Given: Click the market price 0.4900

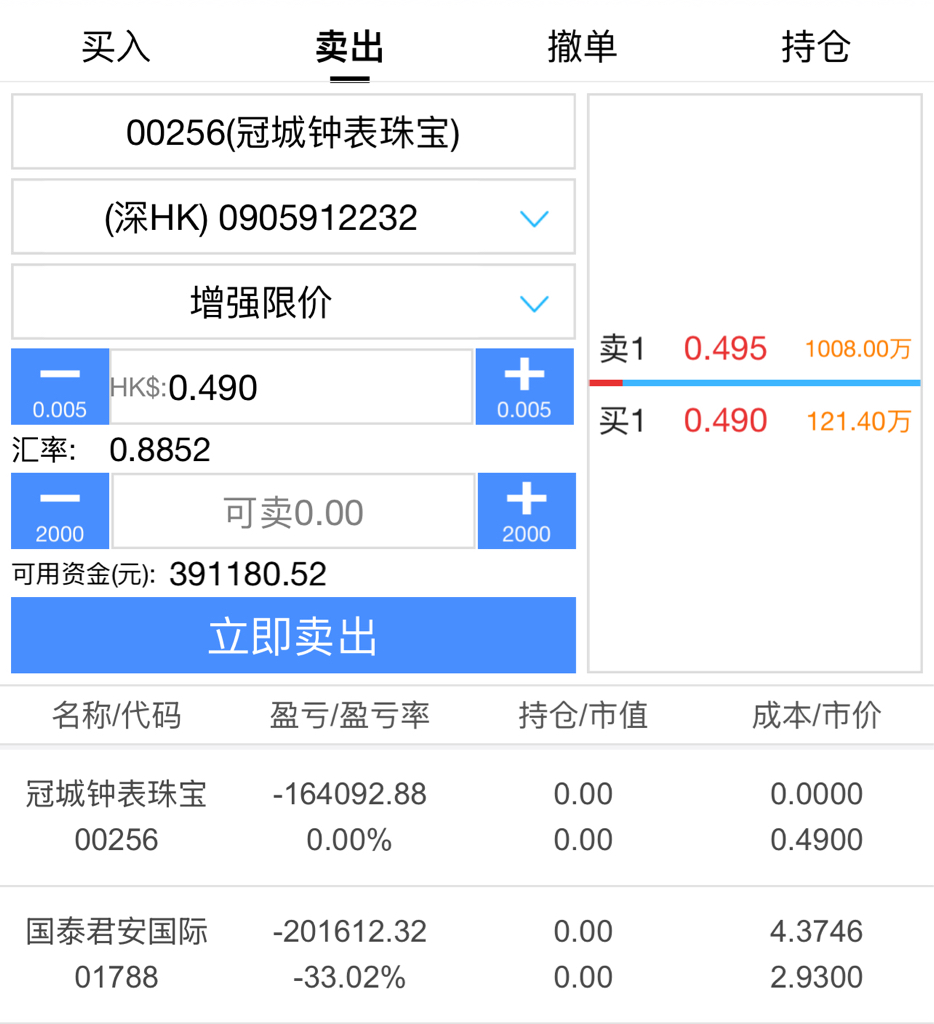Looking at the screenshot, I should (816, 840).
